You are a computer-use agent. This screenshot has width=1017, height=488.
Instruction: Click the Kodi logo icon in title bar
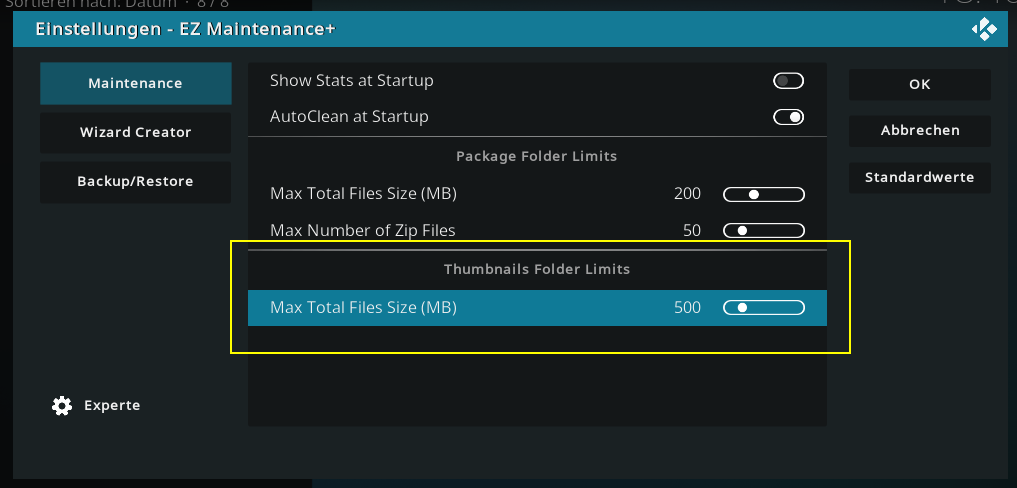[984, 29]
